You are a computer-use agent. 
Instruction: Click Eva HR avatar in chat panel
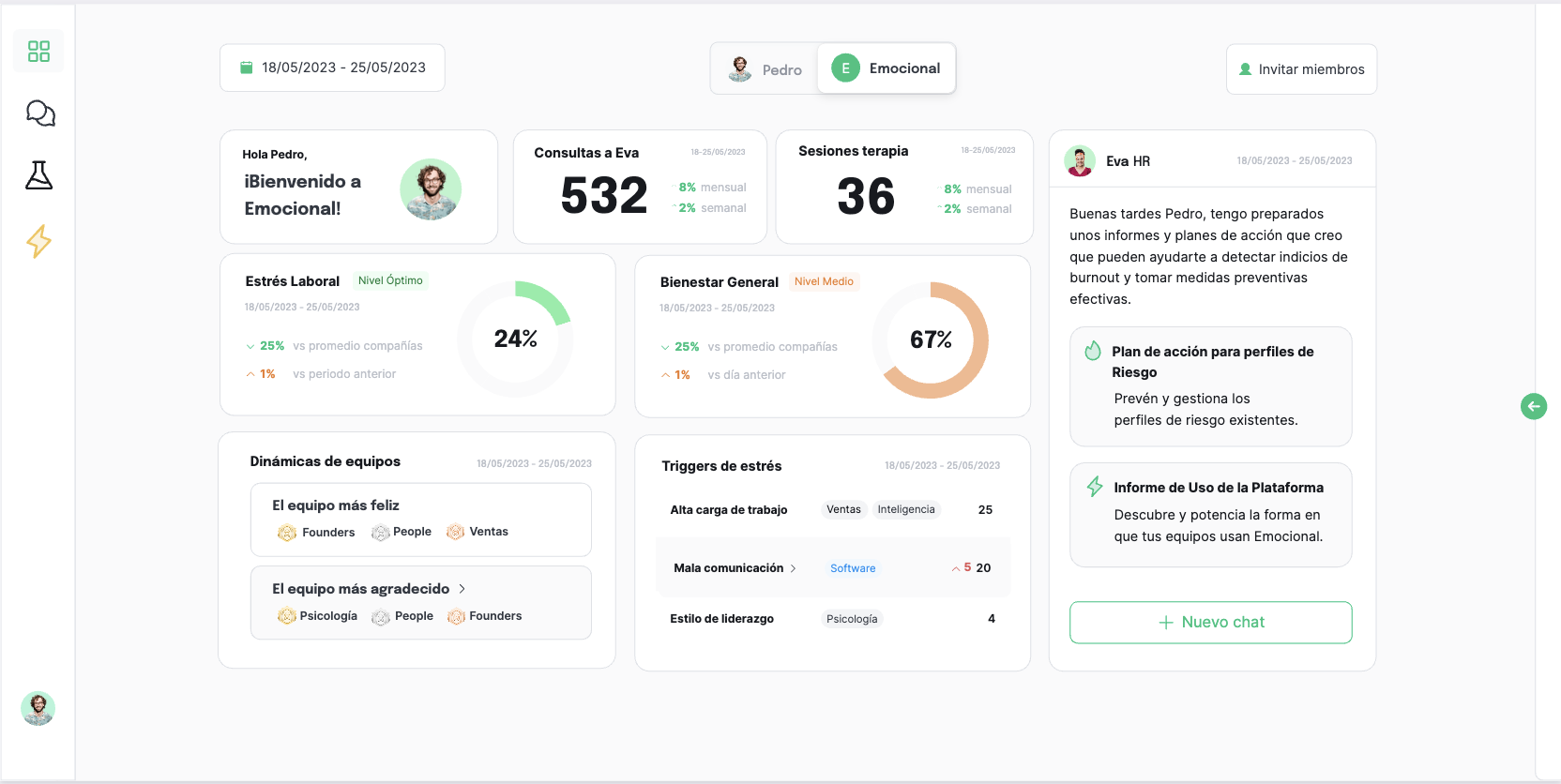point(1080,161)
